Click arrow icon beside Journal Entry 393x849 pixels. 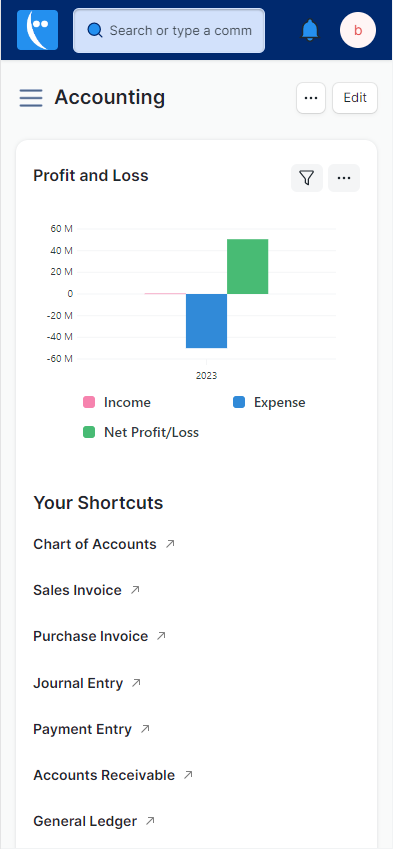(x=136, y=683)
